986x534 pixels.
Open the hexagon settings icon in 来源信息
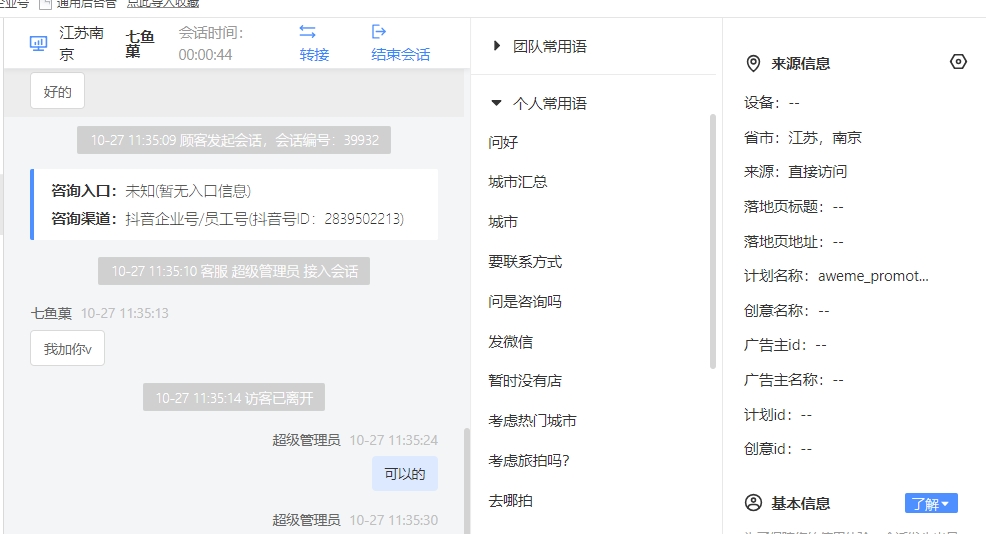[958, 62]
